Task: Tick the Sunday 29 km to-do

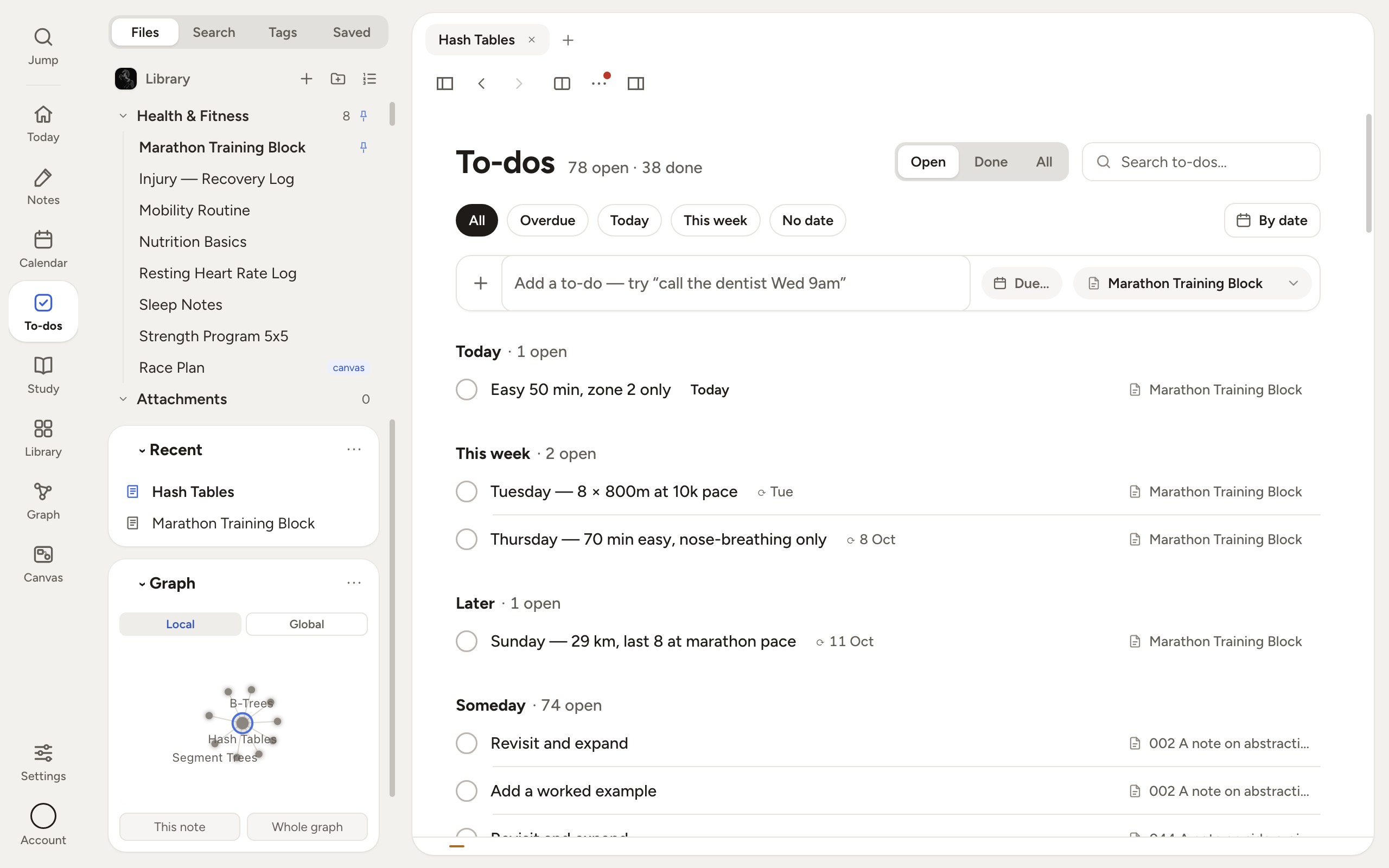Action: tap(467, 641)
